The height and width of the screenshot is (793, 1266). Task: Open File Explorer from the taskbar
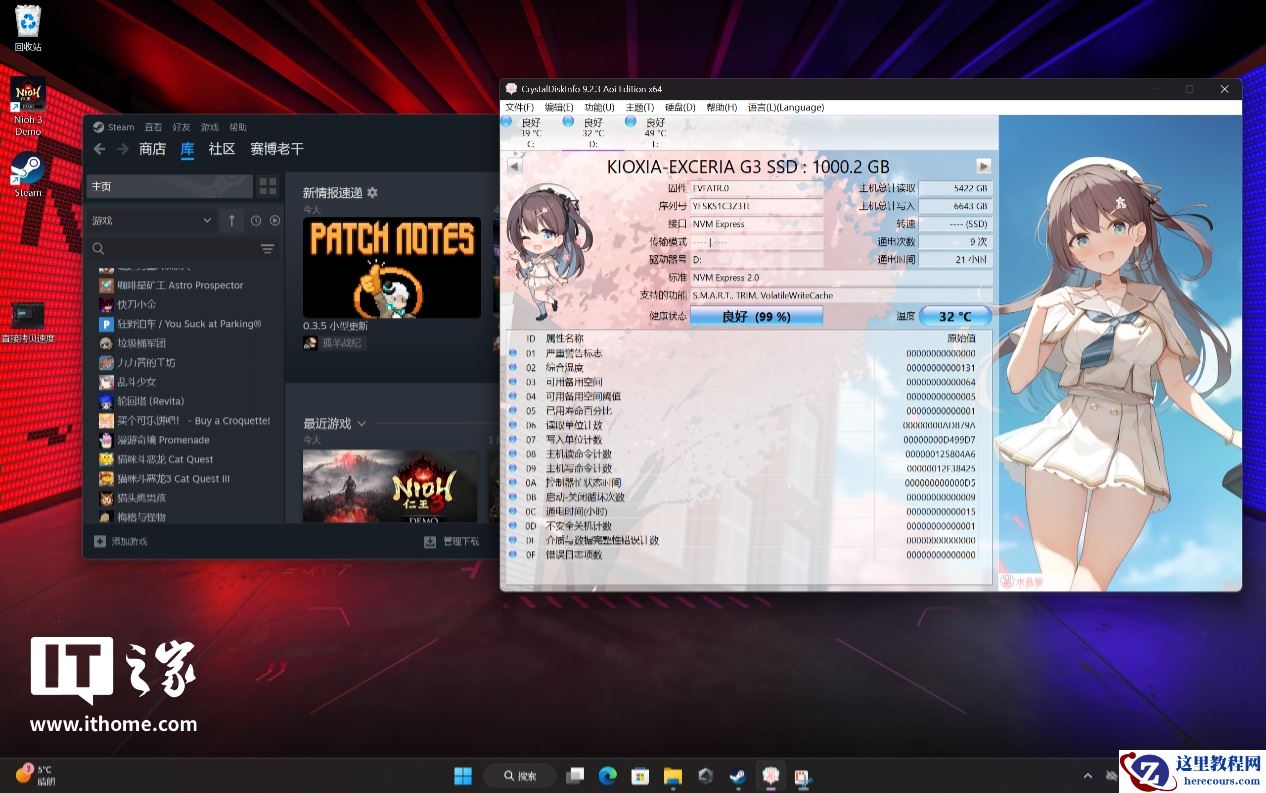[673, 776]
